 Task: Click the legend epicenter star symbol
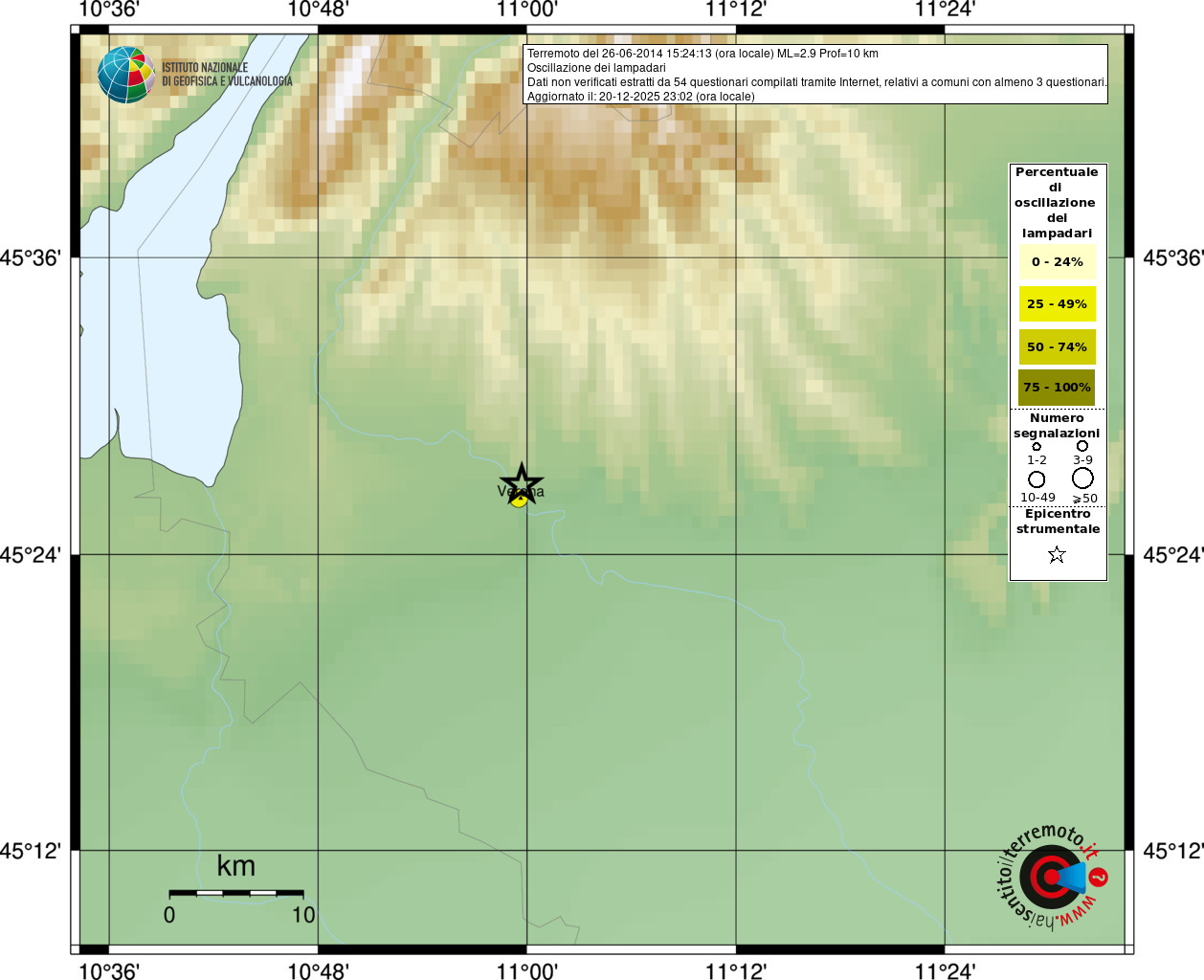(1057, 555)
